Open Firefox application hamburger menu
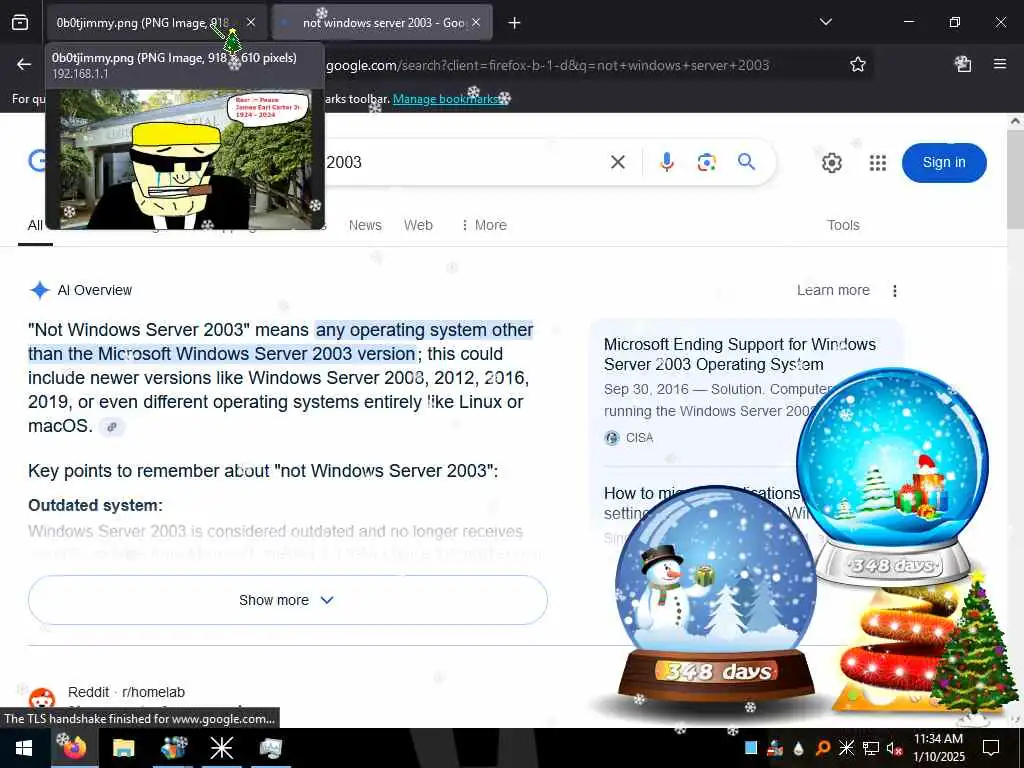Screen dimensions: 1024x768 coord(1000,64)
